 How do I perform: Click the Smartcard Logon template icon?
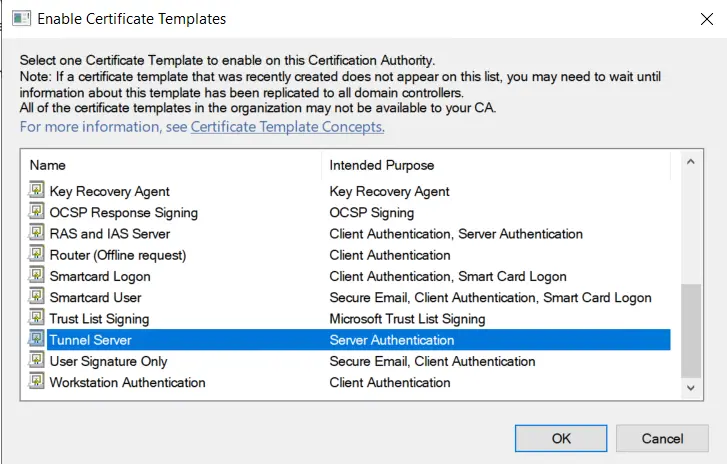pos(37,276)
